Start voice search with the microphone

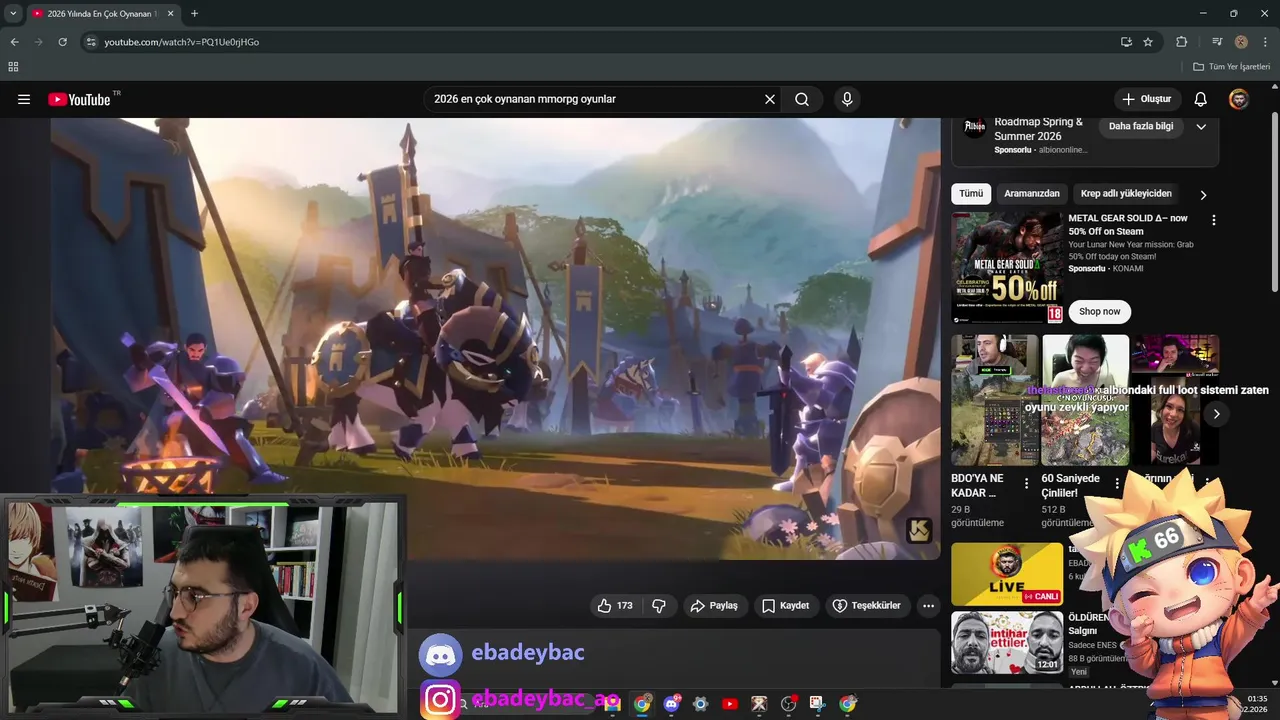(847, 99)
